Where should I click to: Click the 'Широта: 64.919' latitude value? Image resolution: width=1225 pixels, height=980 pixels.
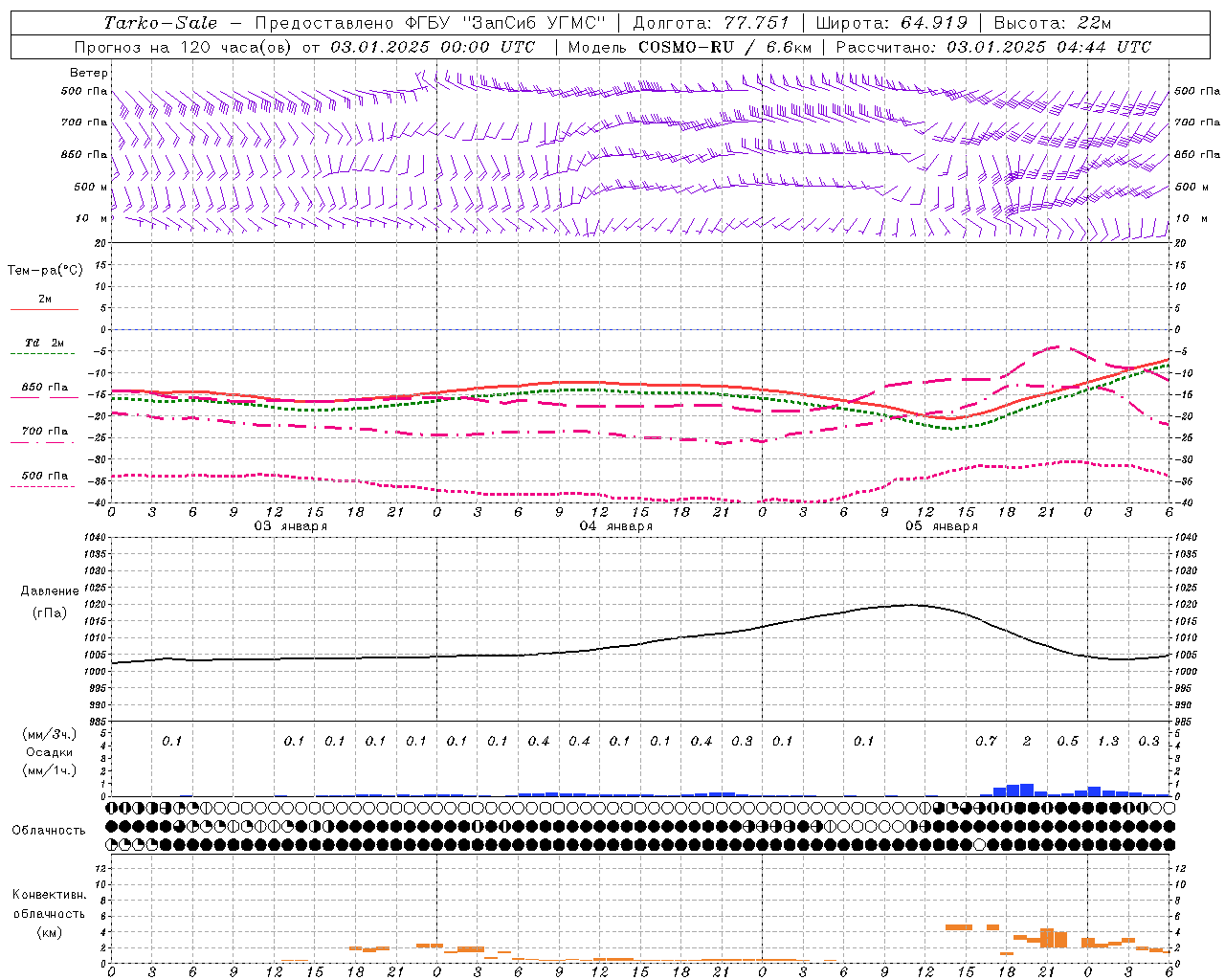(892, 23)
